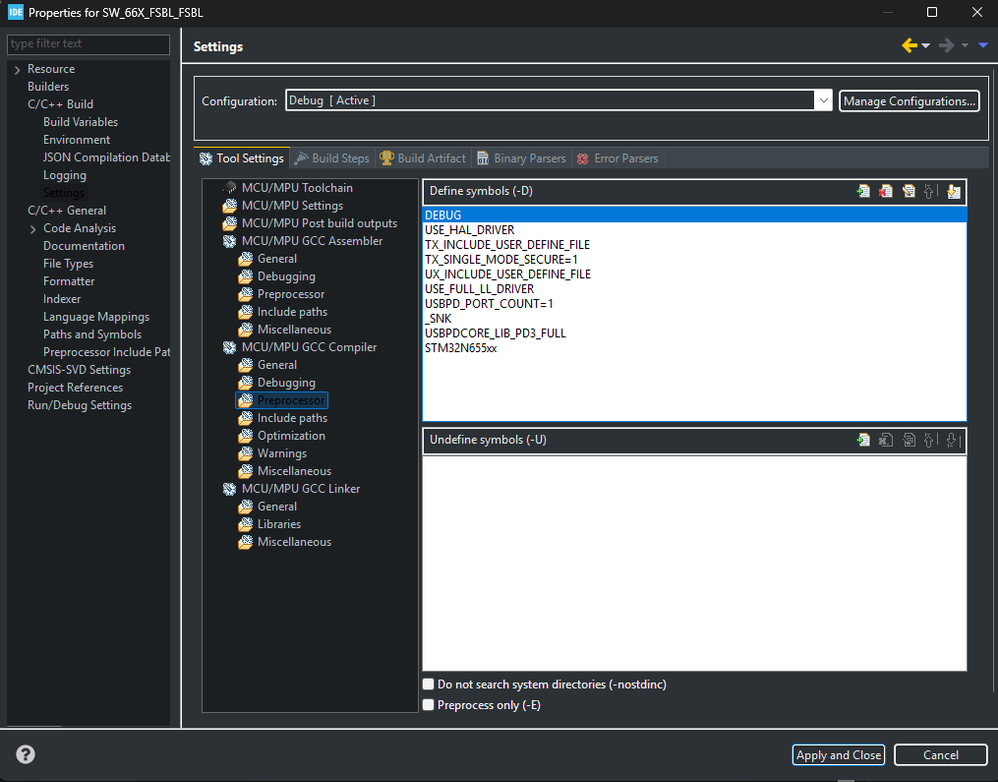Expand the Code Analysis node

coord(33,228)
